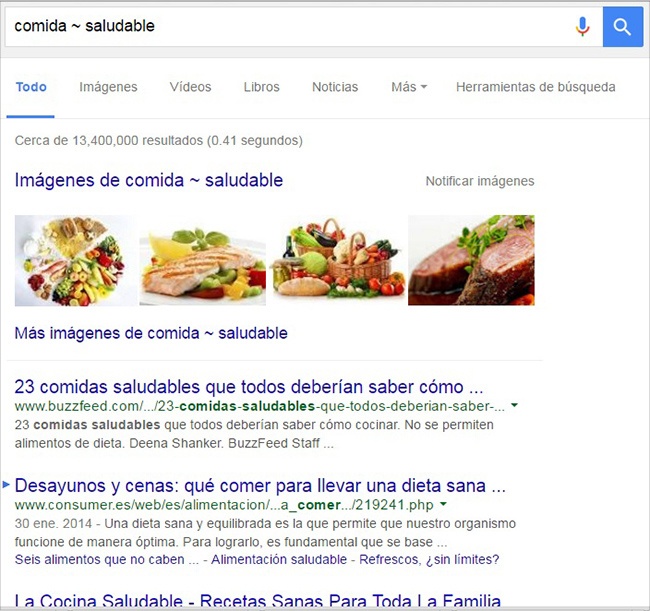
Task: Open the sliced meat image thumbnail
Action: coord(471,260)
